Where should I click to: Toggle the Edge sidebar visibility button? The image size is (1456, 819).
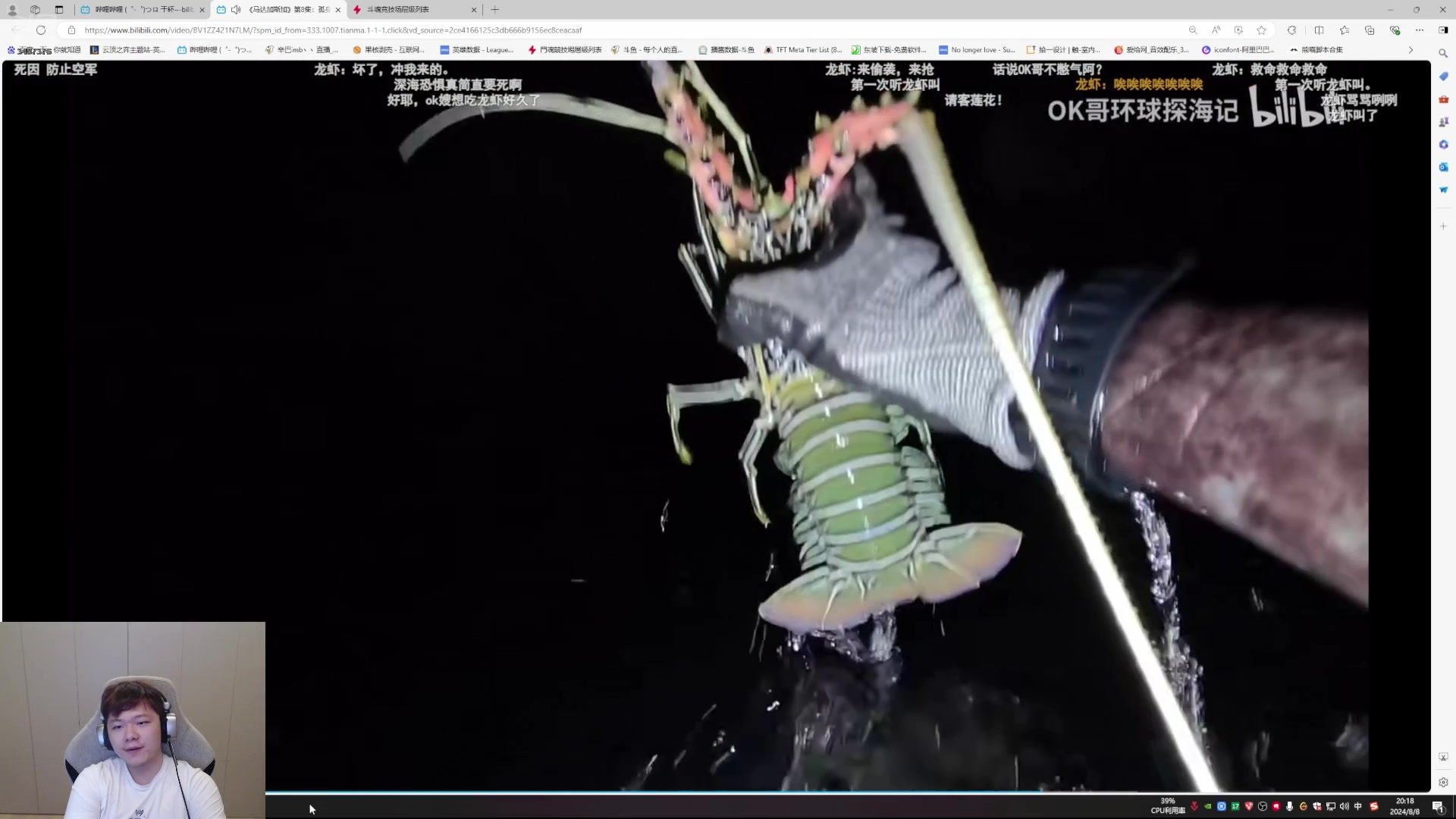click(x=1442, y=30)
